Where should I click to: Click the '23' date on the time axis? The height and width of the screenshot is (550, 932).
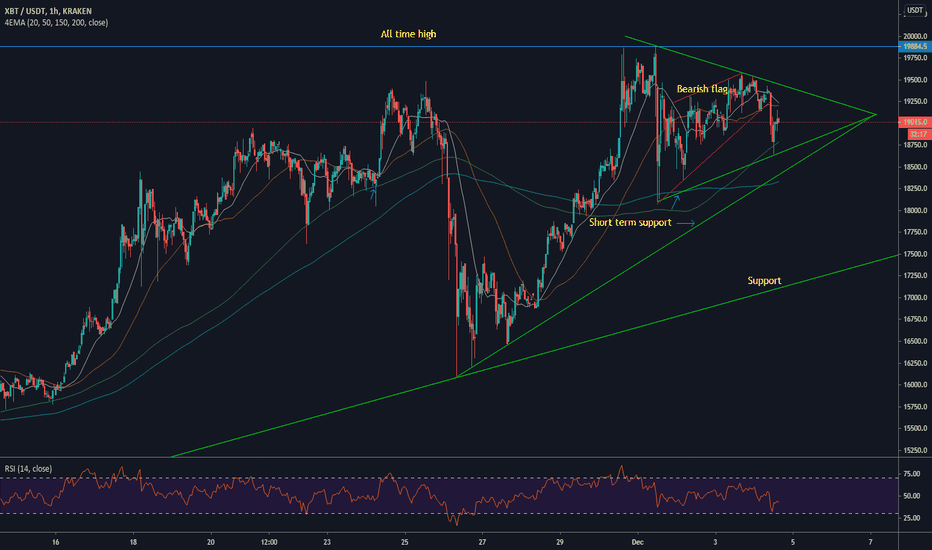327,542
